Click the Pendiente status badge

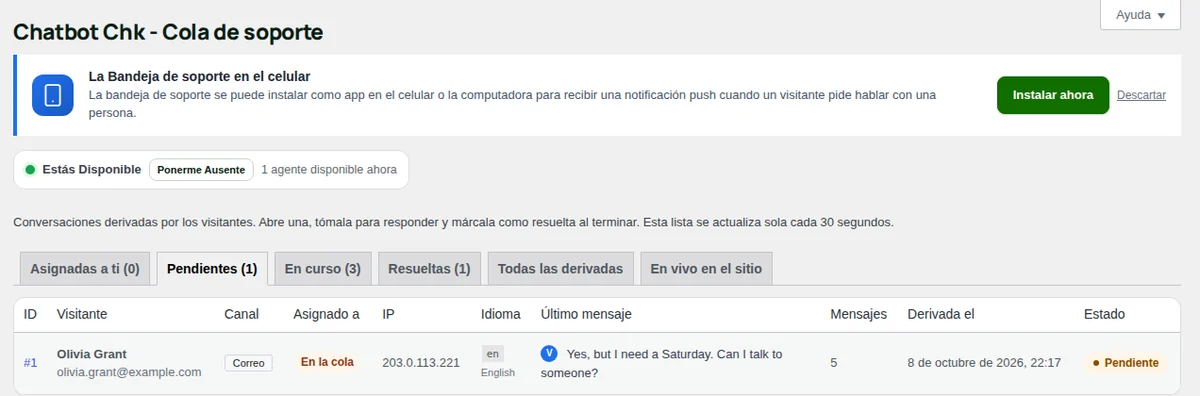click(1125, 363)
